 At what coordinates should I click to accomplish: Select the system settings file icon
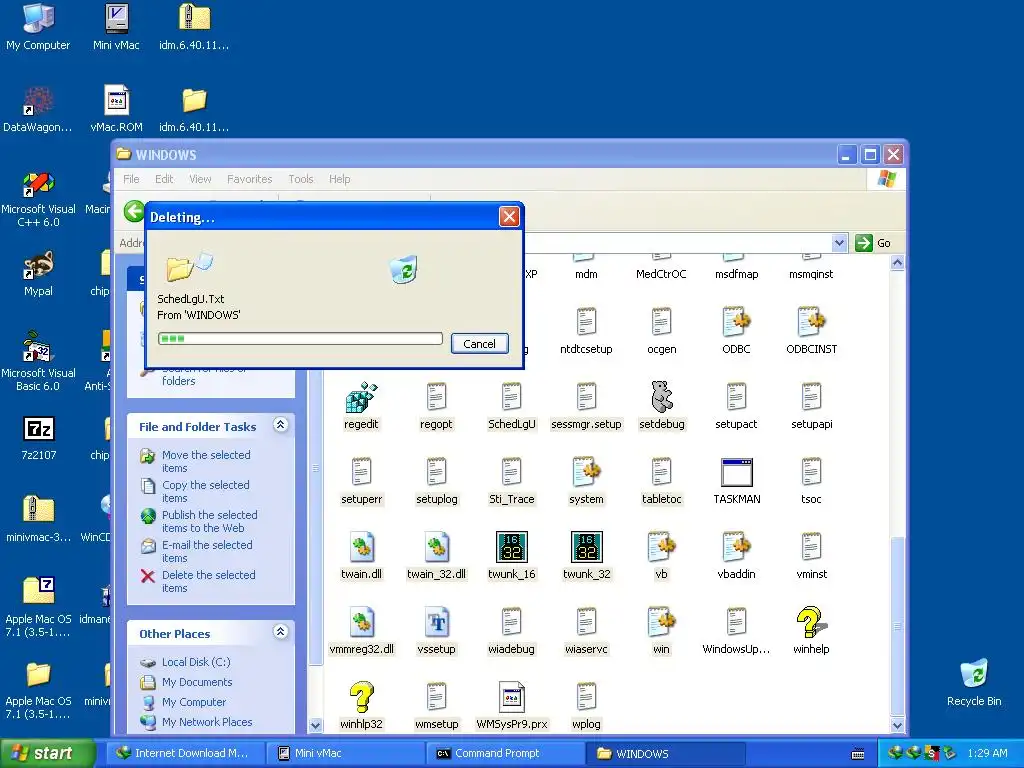coord(586,472)
